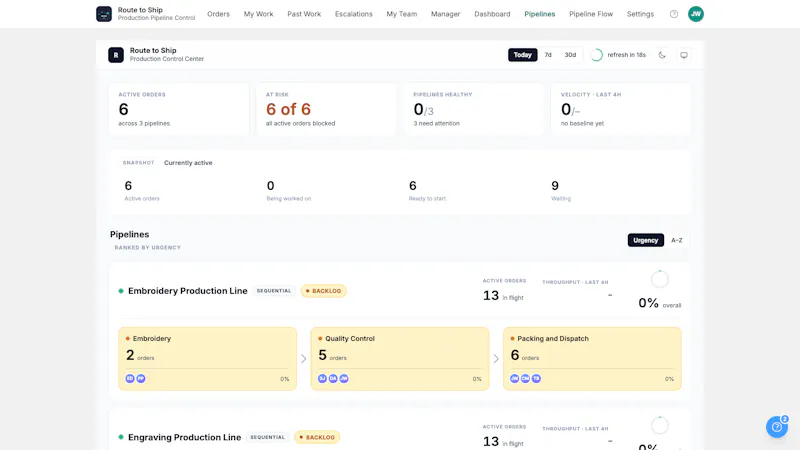Click Embroidery line overall progress ring
Screen dimensions: 800x450
pyautogui.click(x=660, y=280)
